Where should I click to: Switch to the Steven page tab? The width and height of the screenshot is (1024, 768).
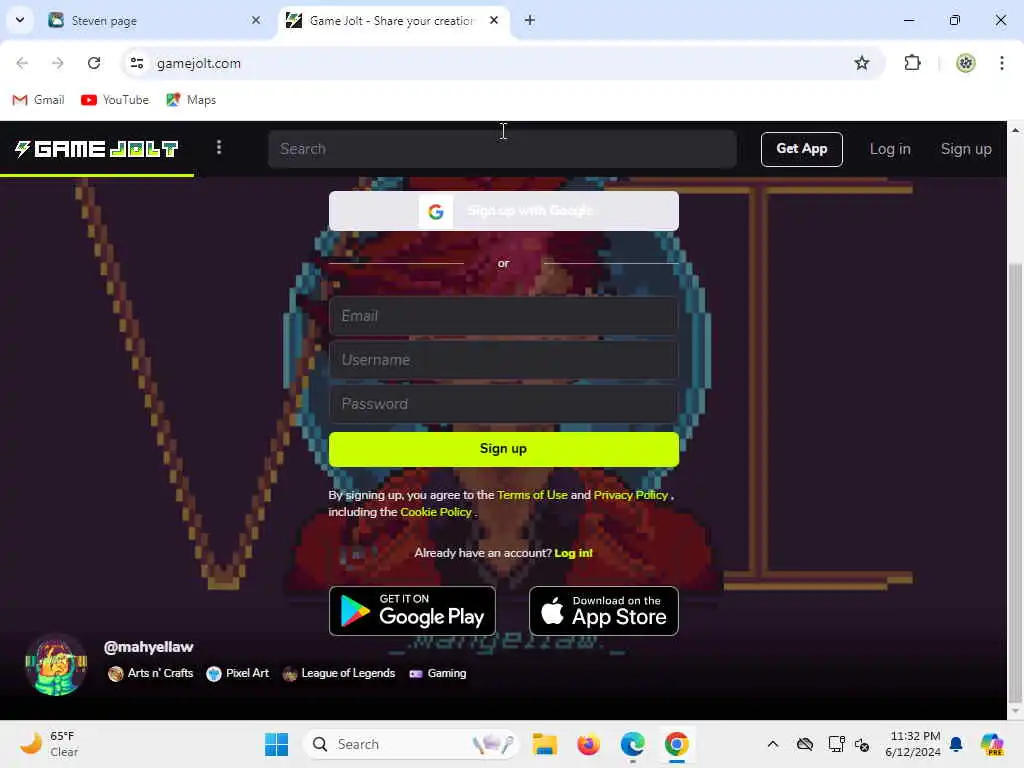pos(155,20)
